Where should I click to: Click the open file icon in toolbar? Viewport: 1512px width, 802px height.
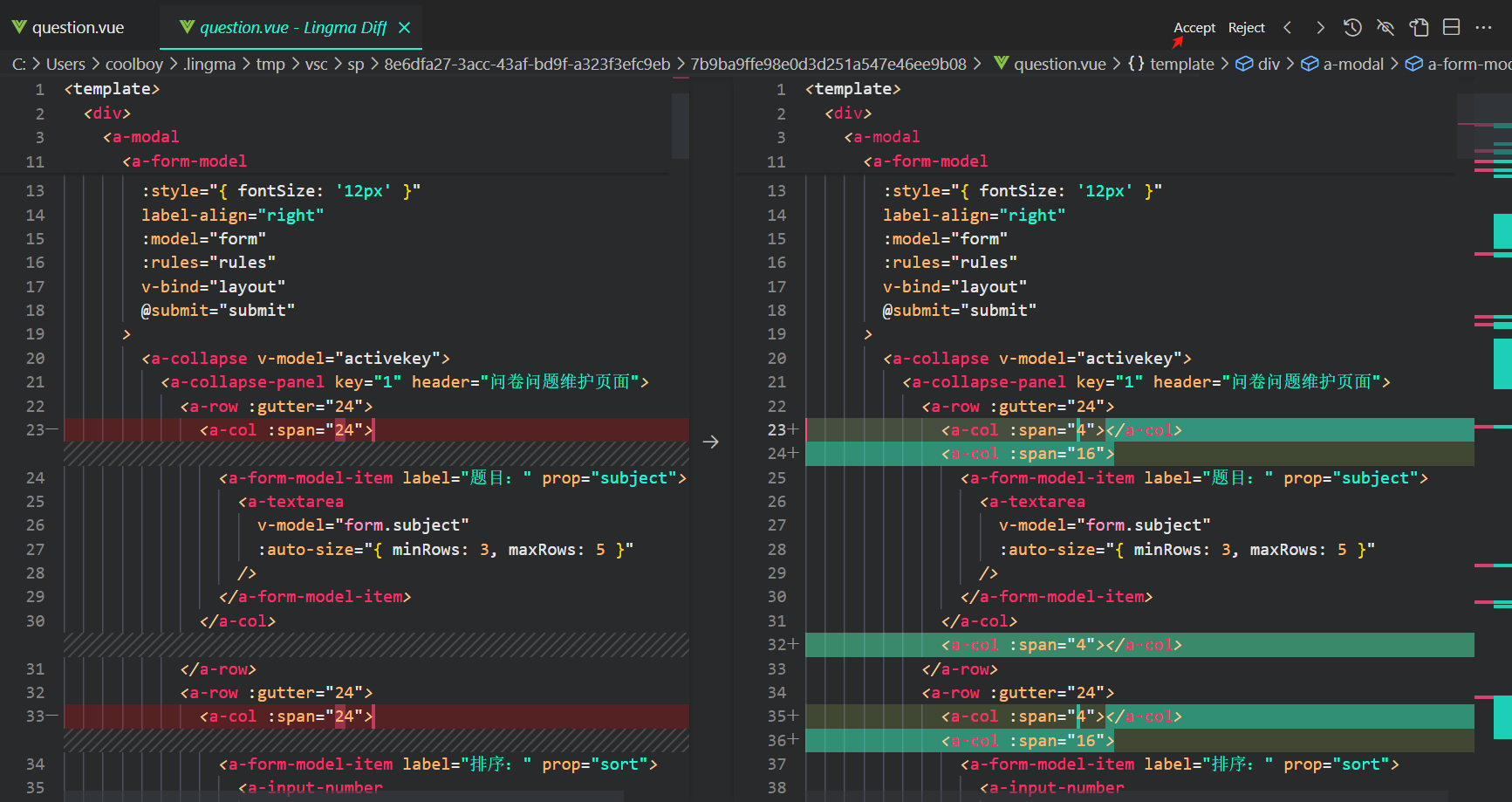[1420, 28]
